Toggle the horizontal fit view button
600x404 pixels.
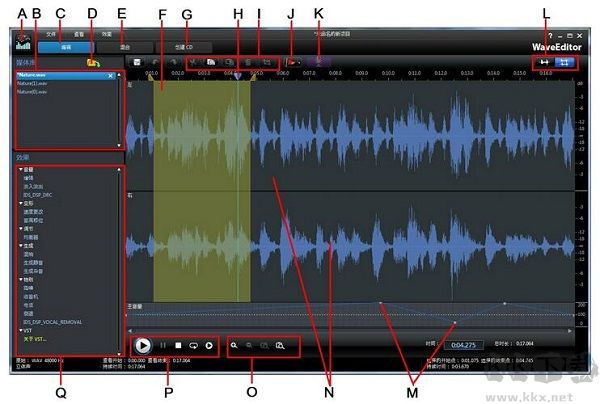pyautogui.click(x=544, y=62)
